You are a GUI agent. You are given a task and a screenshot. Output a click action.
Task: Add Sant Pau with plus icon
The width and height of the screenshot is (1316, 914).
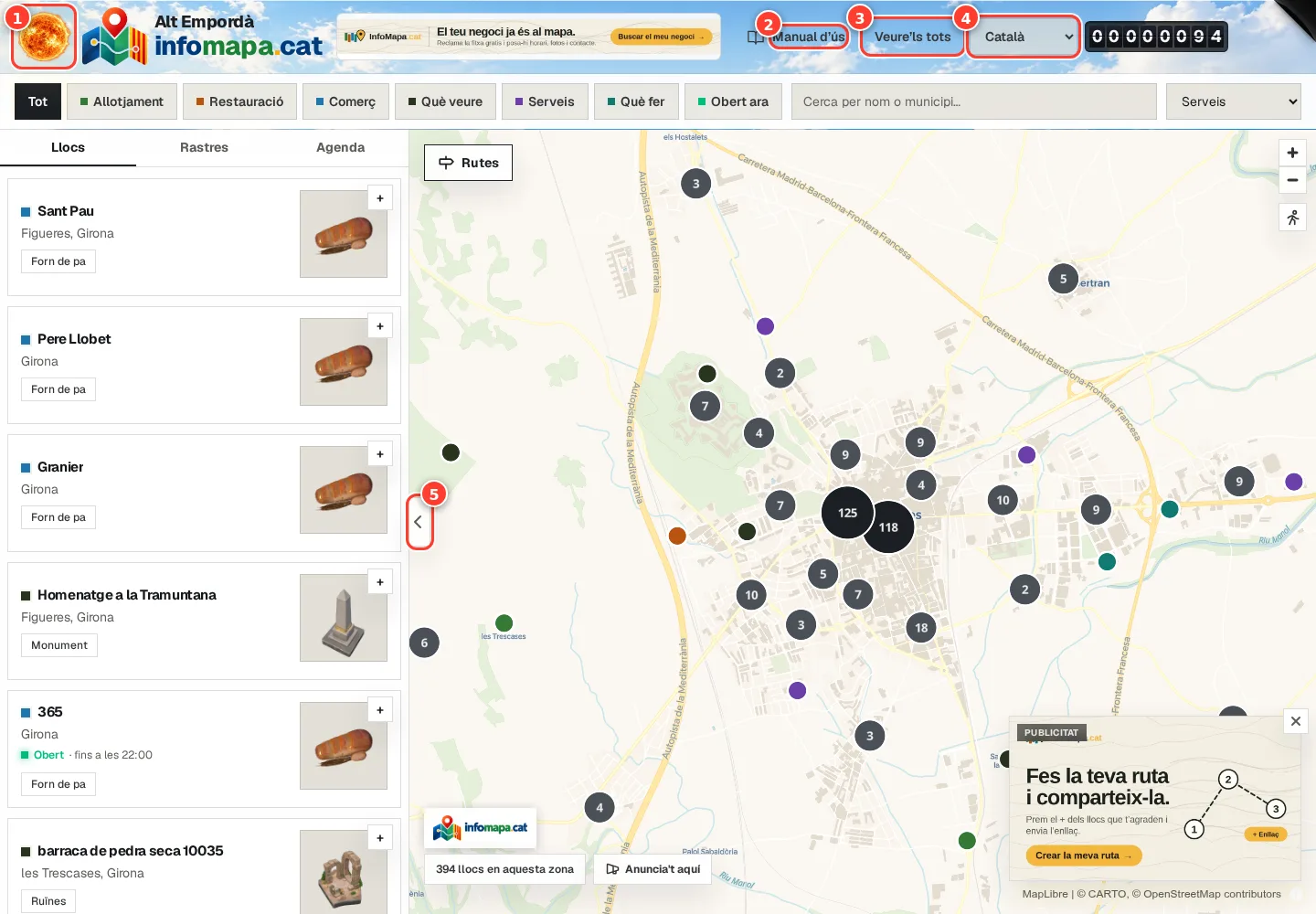pyautogui.click(x=380, y=198)
